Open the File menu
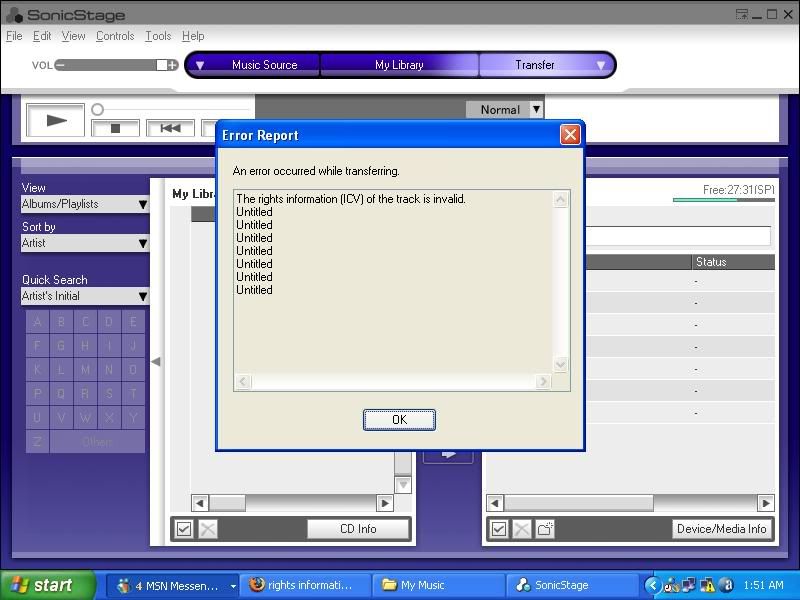 (14, 36)
